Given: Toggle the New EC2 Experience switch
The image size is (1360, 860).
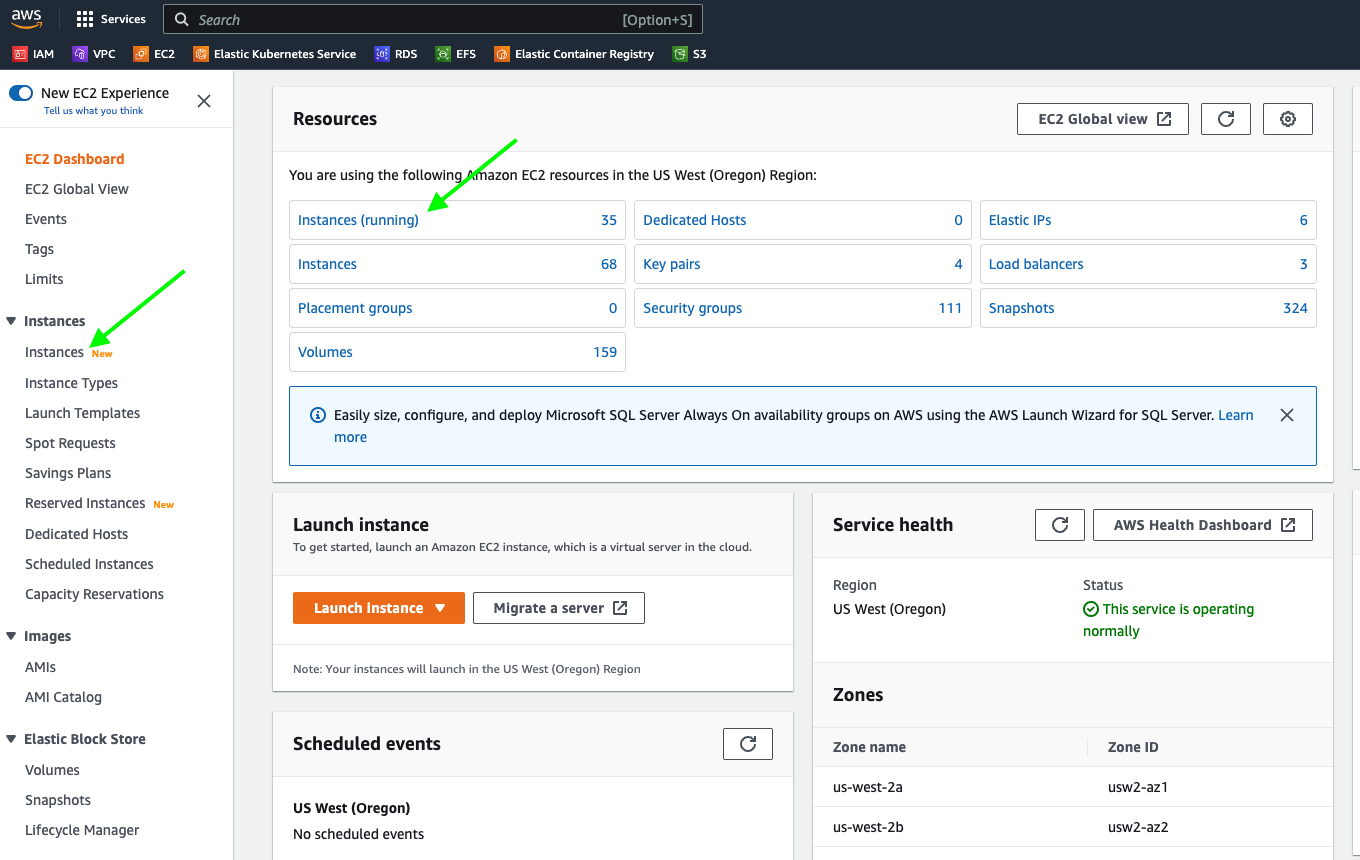Looking at the screenshot, I should click(21, 93).
